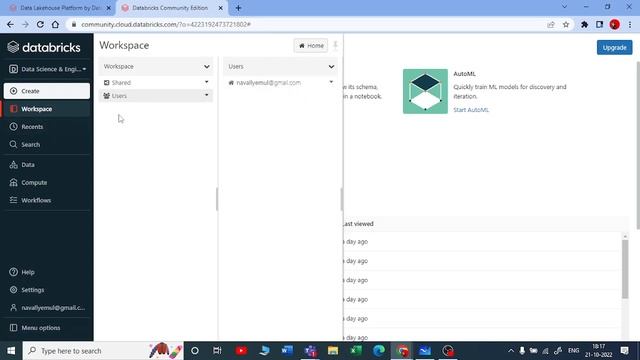Click the browser back button

[10, 24]
